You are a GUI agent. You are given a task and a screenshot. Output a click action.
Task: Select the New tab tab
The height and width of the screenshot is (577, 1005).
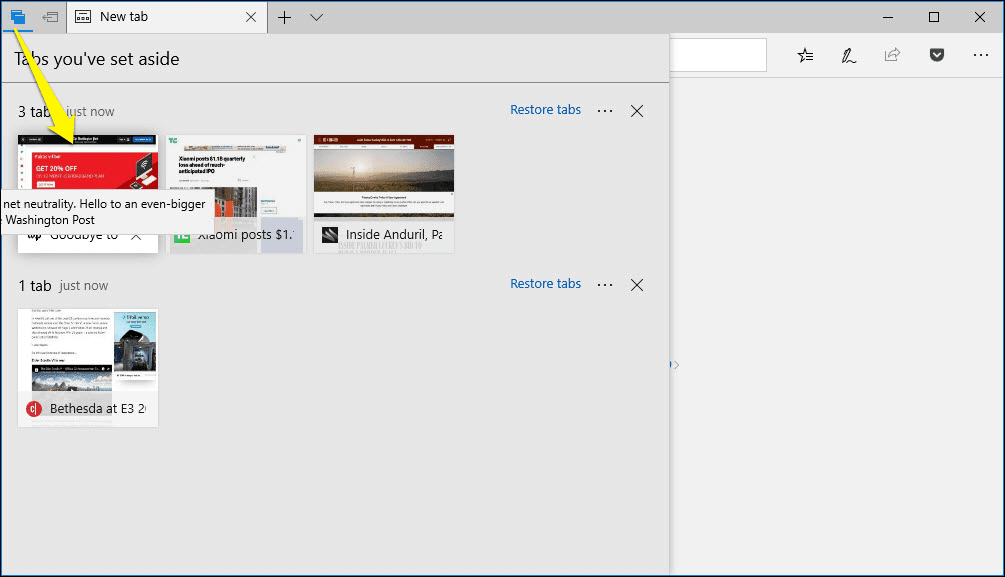[x=167, y=17]
